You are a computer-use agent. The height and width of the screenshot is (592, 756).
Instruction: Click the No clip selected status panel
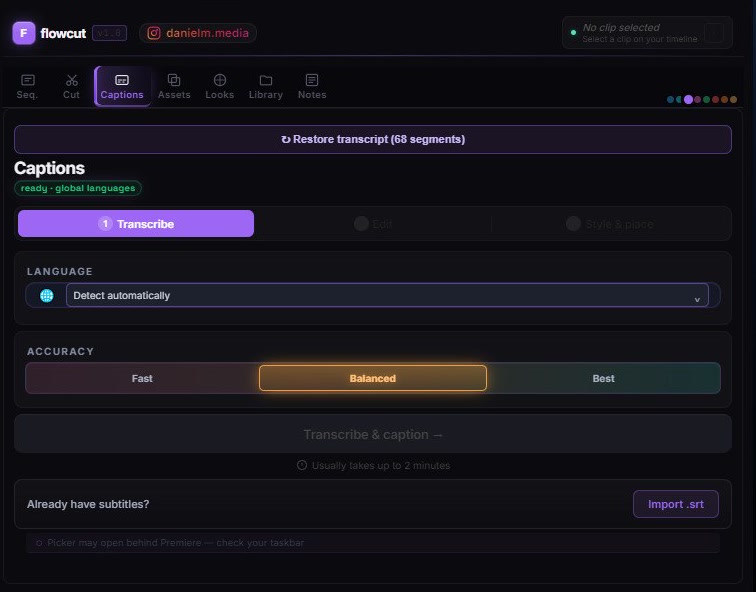coord(647,33)
